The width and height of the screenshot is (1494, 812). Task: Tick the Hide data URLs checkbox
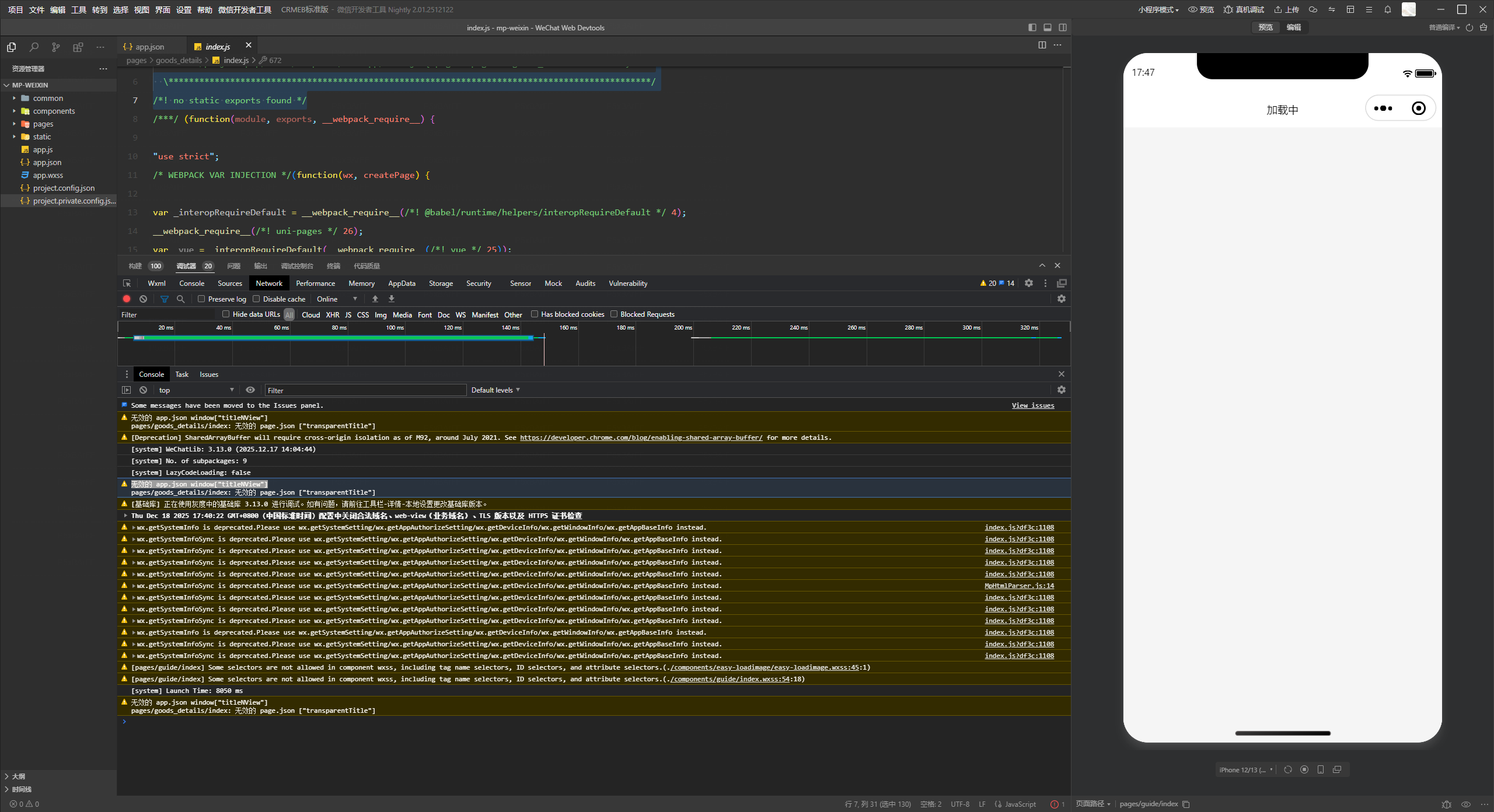(x=226, y=314)
